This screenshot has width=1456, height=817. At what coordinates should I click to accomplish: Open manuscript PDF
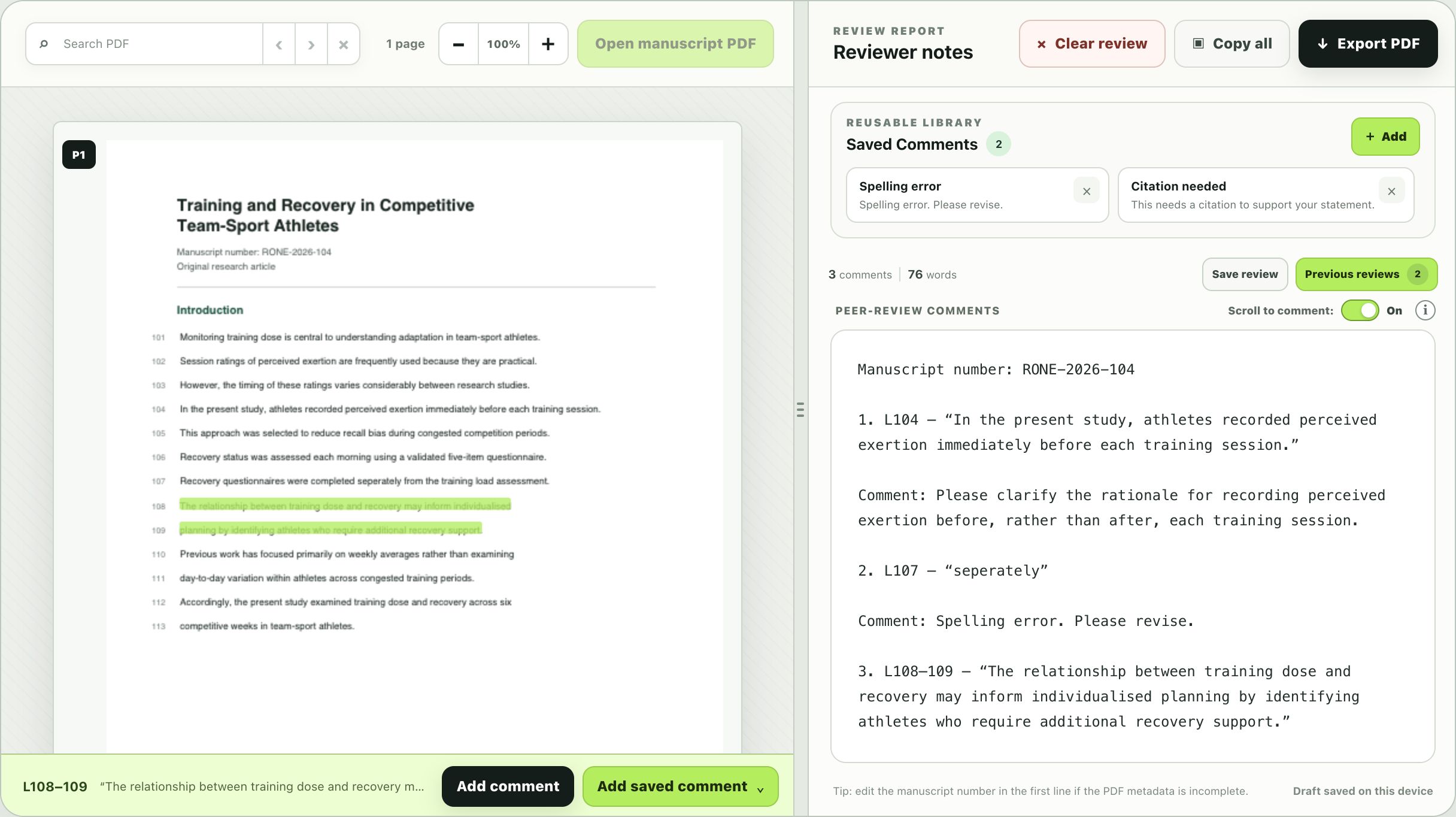coord(675,44)
